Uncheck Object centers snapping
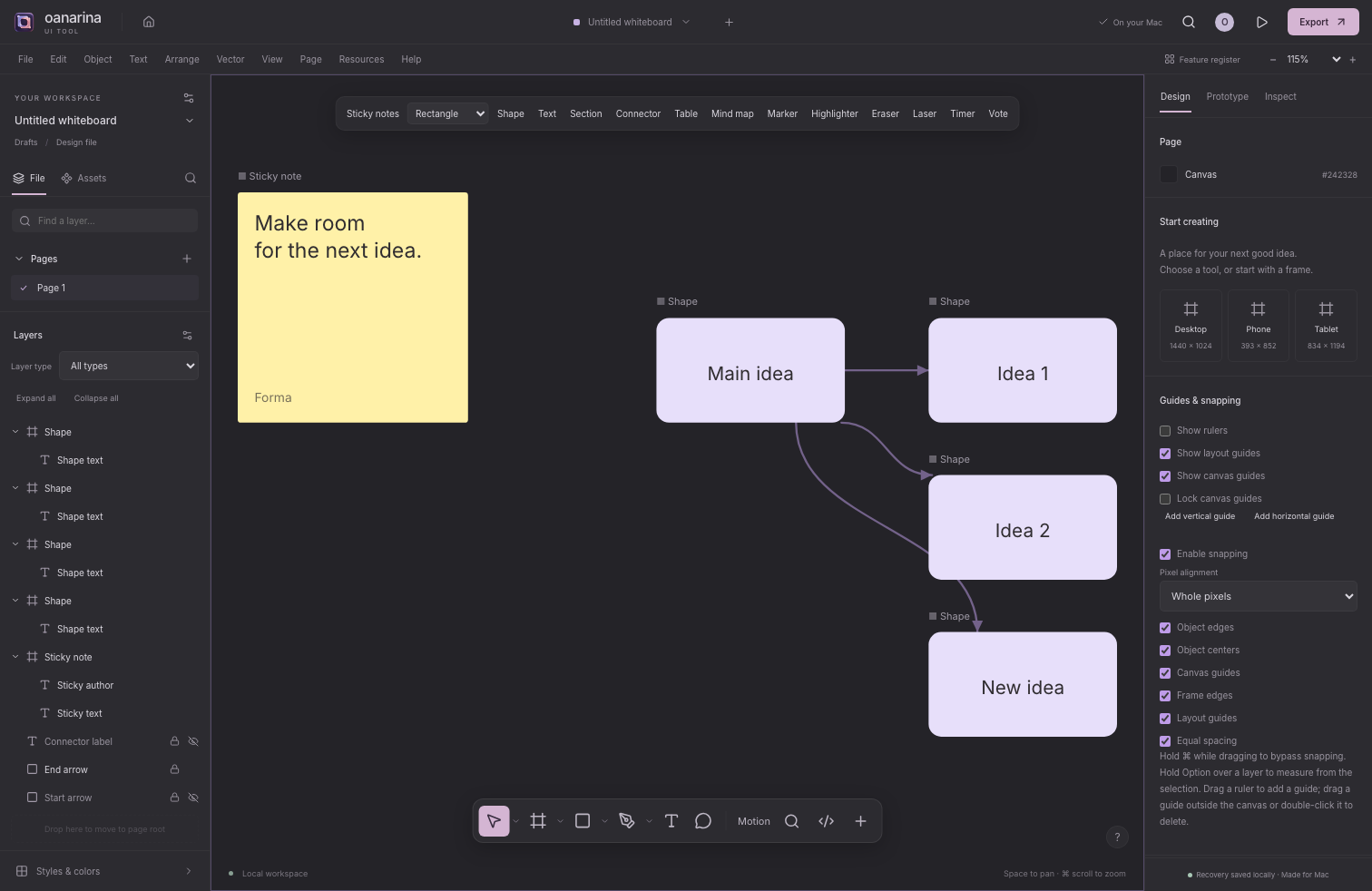The height and width of the screenshot is (891, 1372). pyautogui.click(x=1165, y=651)
